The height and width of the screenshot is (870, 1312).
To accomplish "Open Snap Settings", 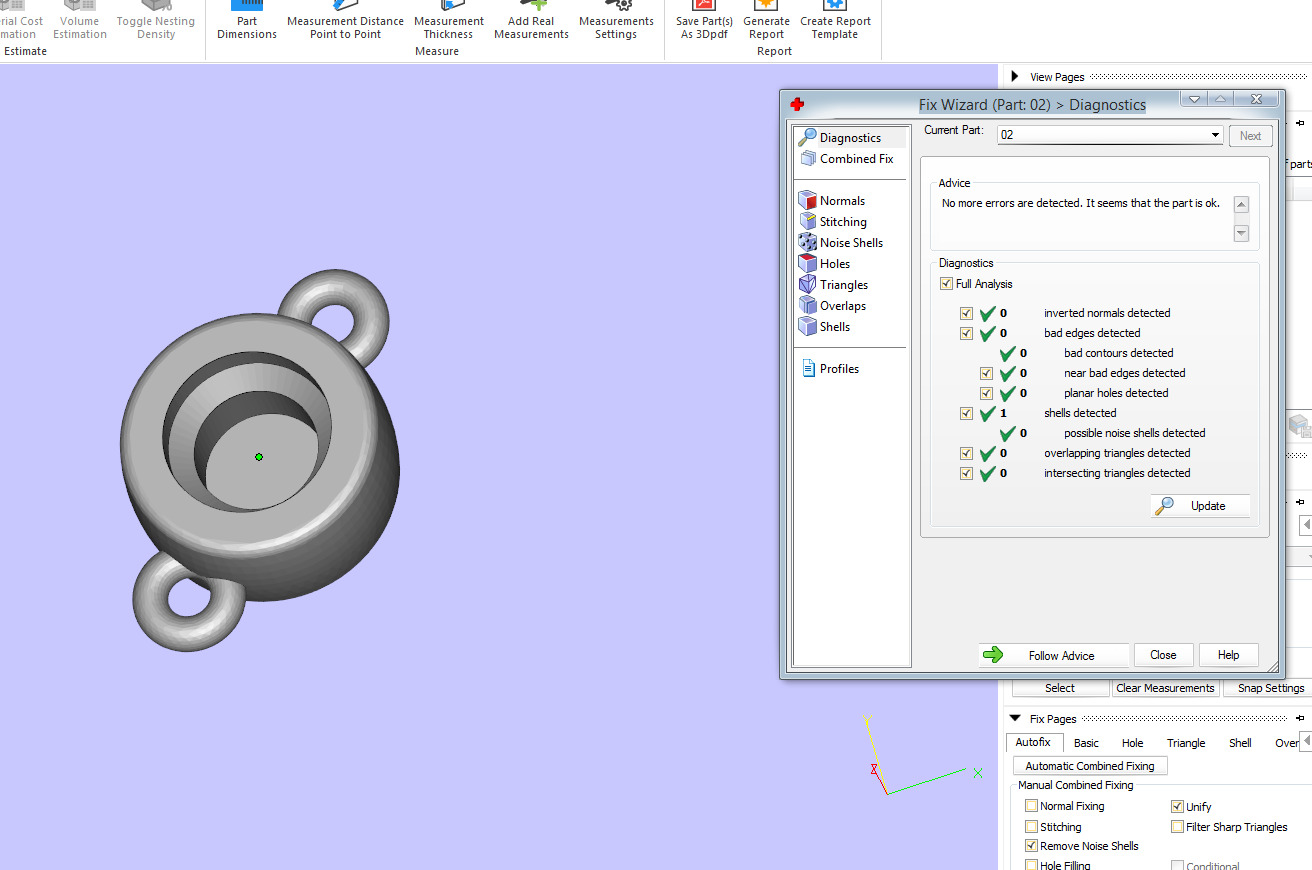I will click(1270, 688).
